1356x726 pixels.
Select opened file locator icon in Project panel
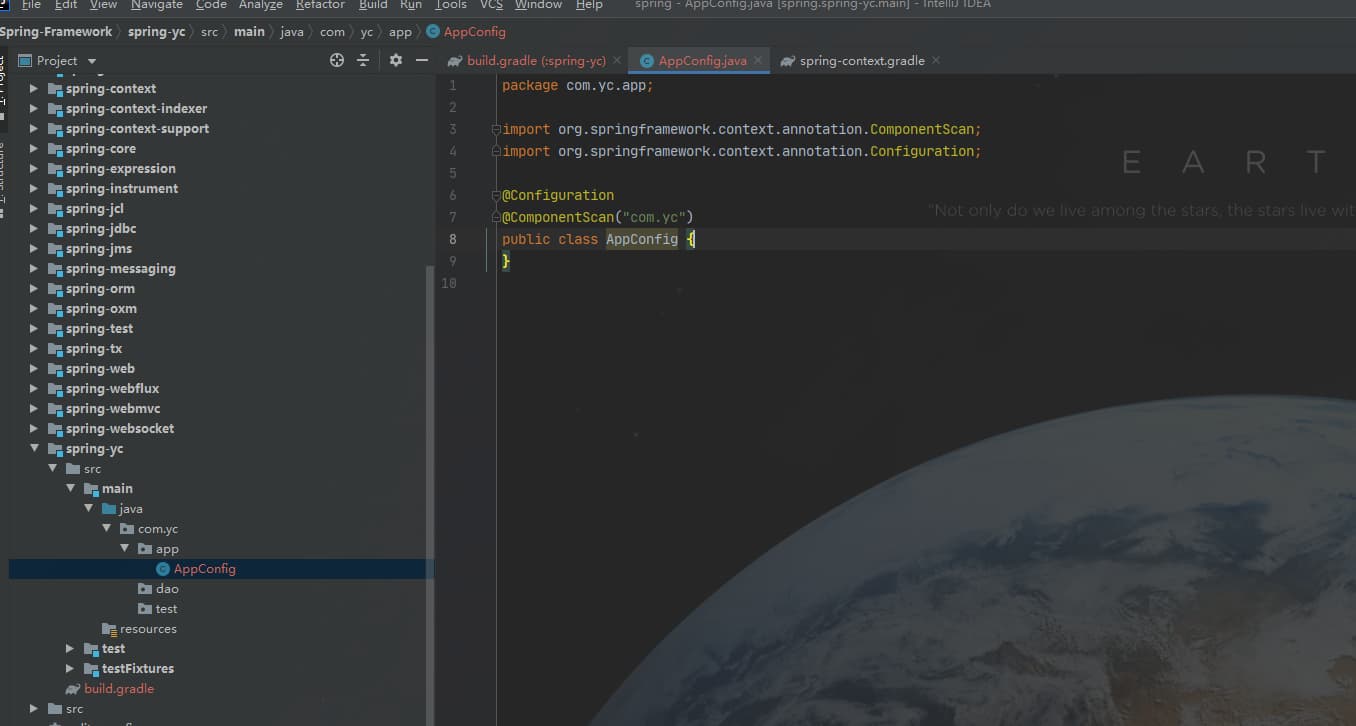[337, 60]
